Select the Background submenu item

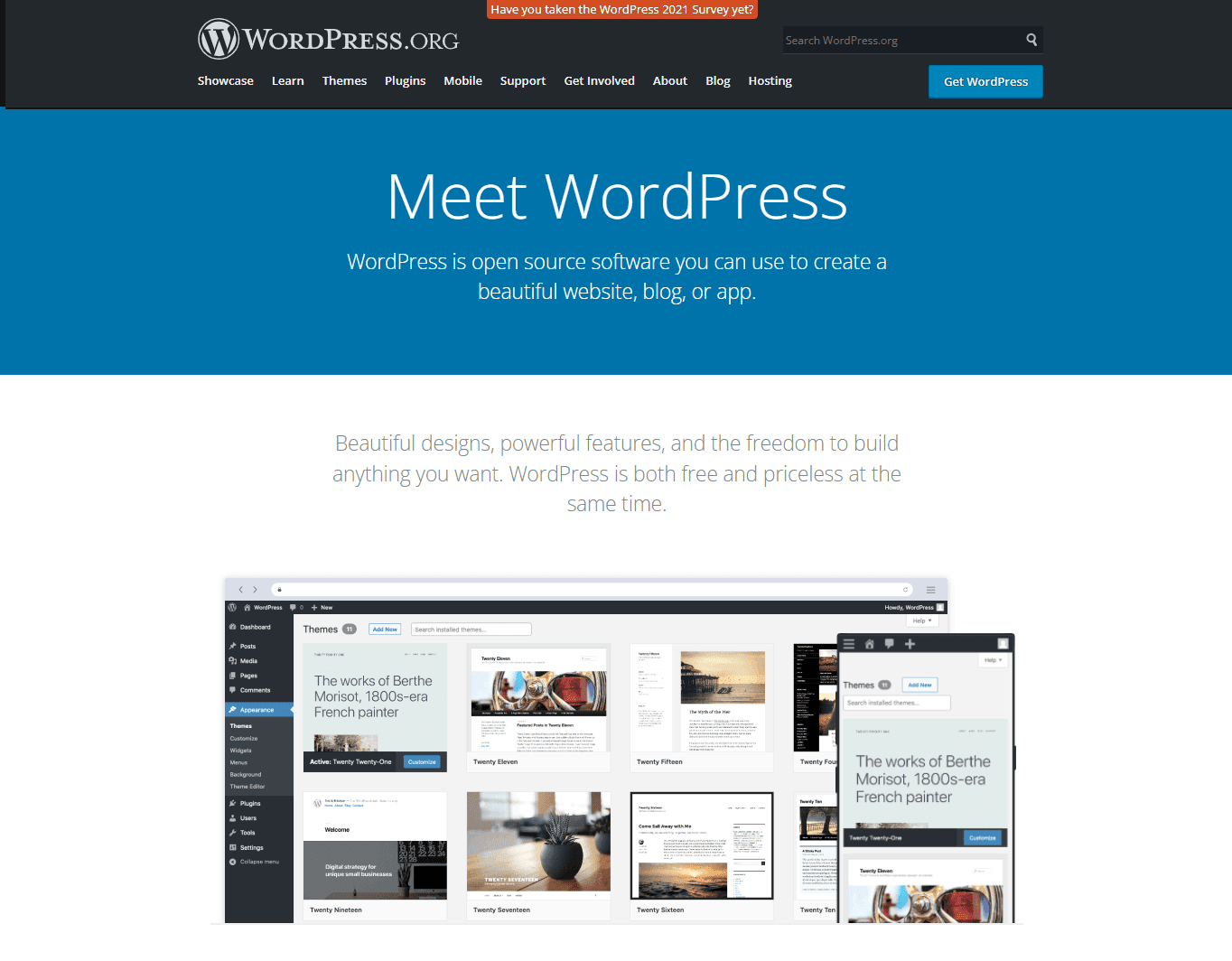point(246,774)
